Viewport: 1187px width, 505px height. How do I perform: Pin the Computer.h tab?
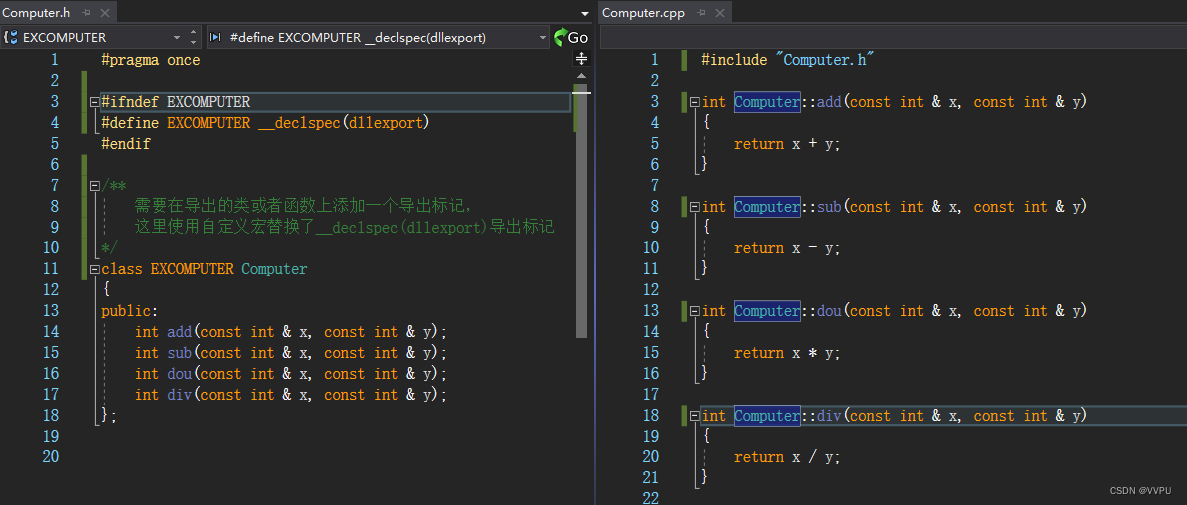(x=87, y=13)
